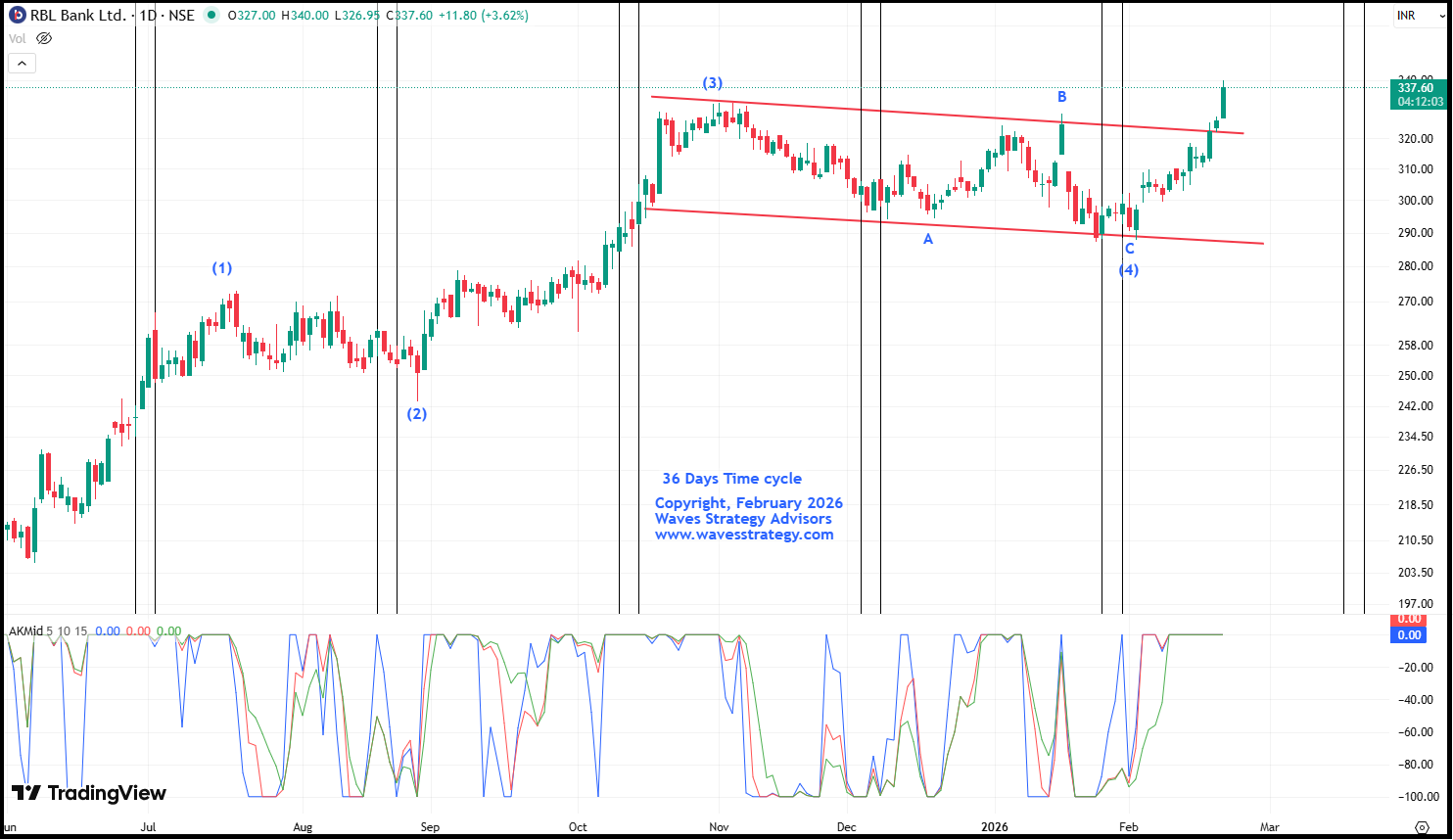Viewport: 1453px width, 840px height.
Task: Click the change value +11.80 (+3.62%)
Action: pyautogui.click(x=483, y=16)
